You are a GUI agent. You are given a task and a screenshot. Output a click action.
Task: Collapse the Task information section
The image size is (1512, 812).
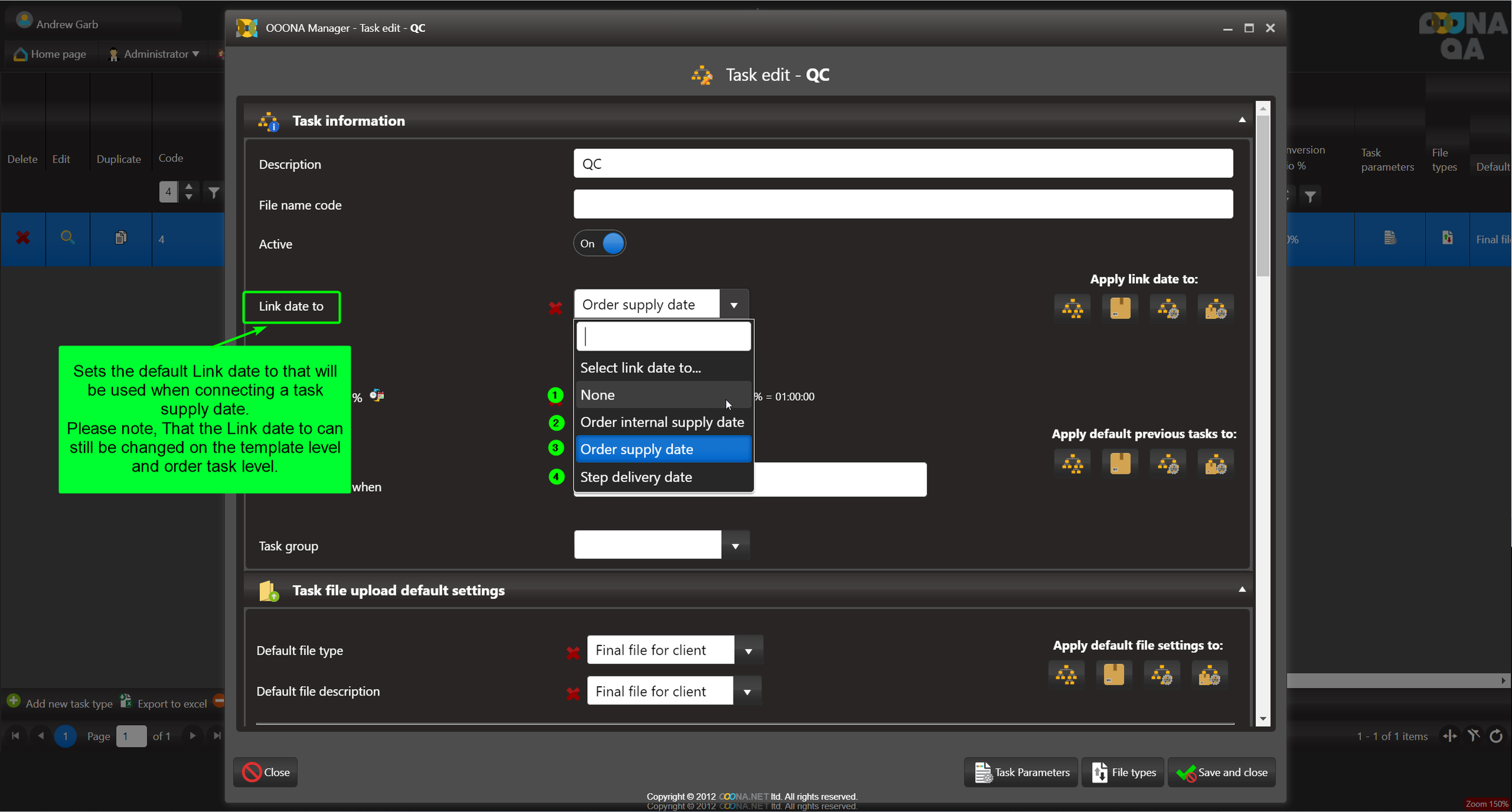point(1241,120)
